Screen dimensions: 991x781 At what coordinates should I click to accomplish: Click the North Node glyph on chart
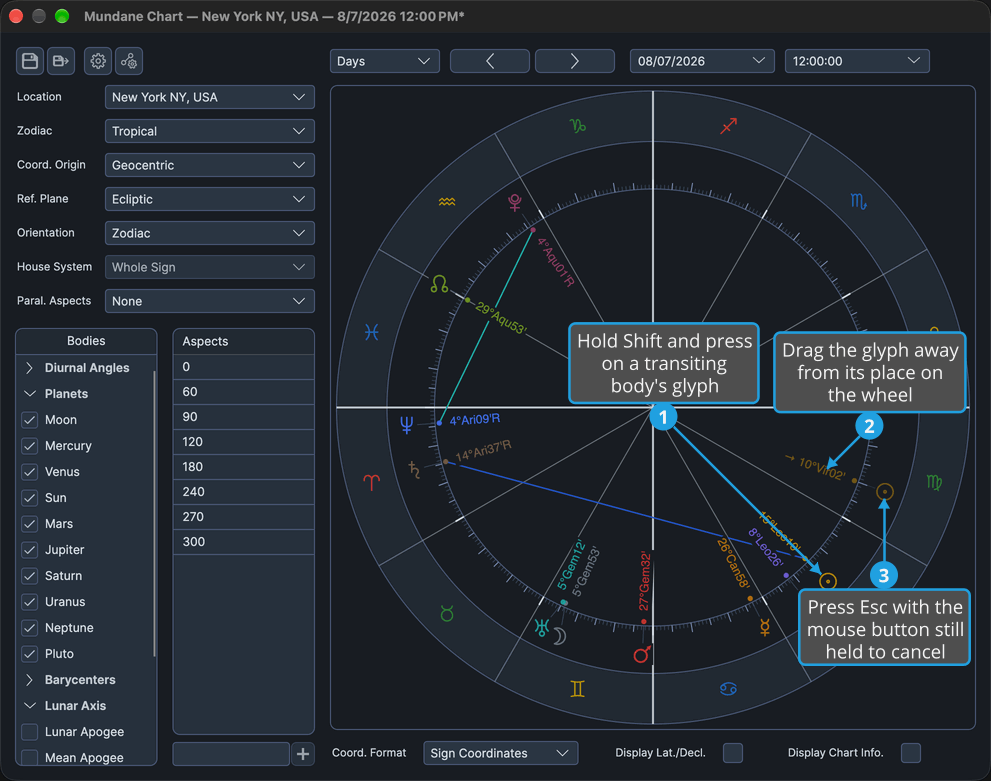439,284
